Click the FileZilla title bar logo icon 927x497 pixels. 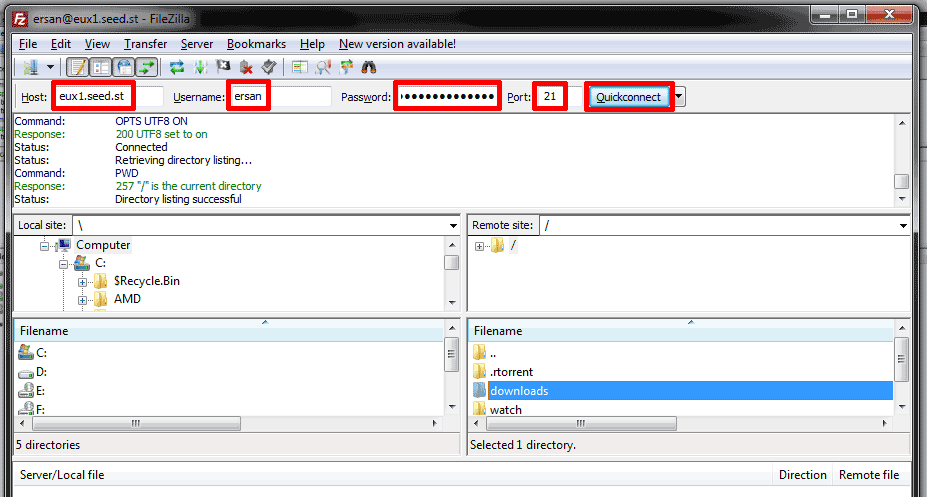click(20, 20)
